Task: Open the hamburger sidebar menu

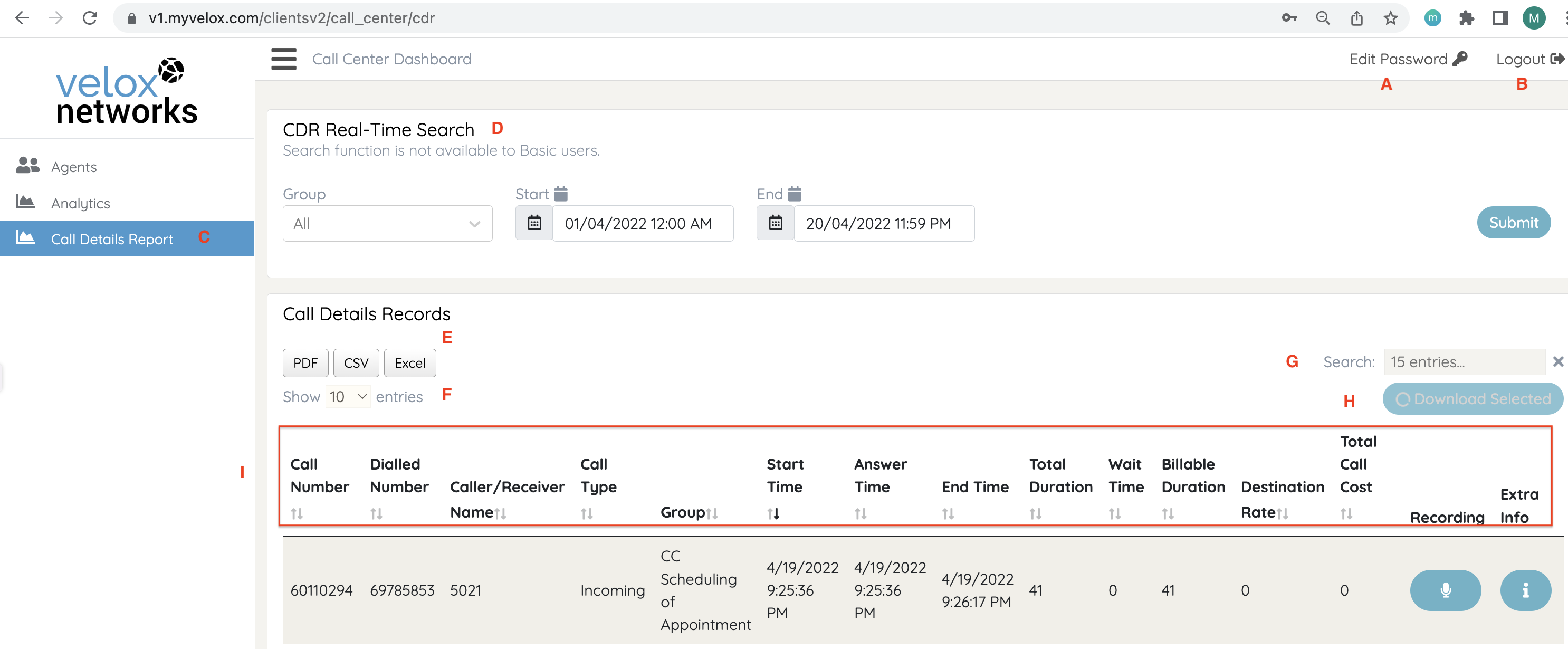Action: [284, 59]
